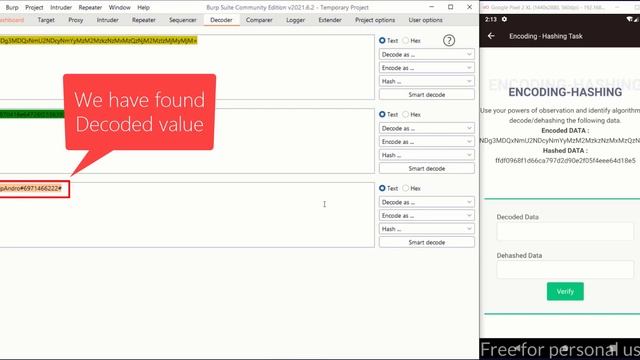This screenshot has height=360, width=640.
Task: Open the Project options tab
Action: [375, 20]
